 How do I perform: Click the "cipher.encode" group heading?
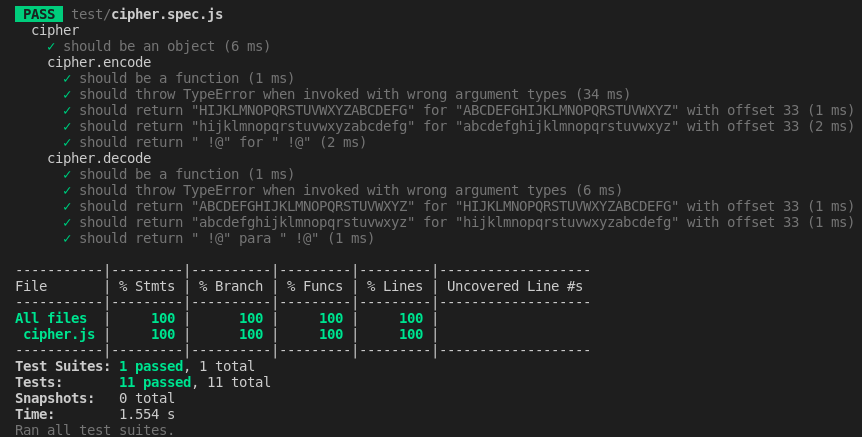[x=99, y=62]
